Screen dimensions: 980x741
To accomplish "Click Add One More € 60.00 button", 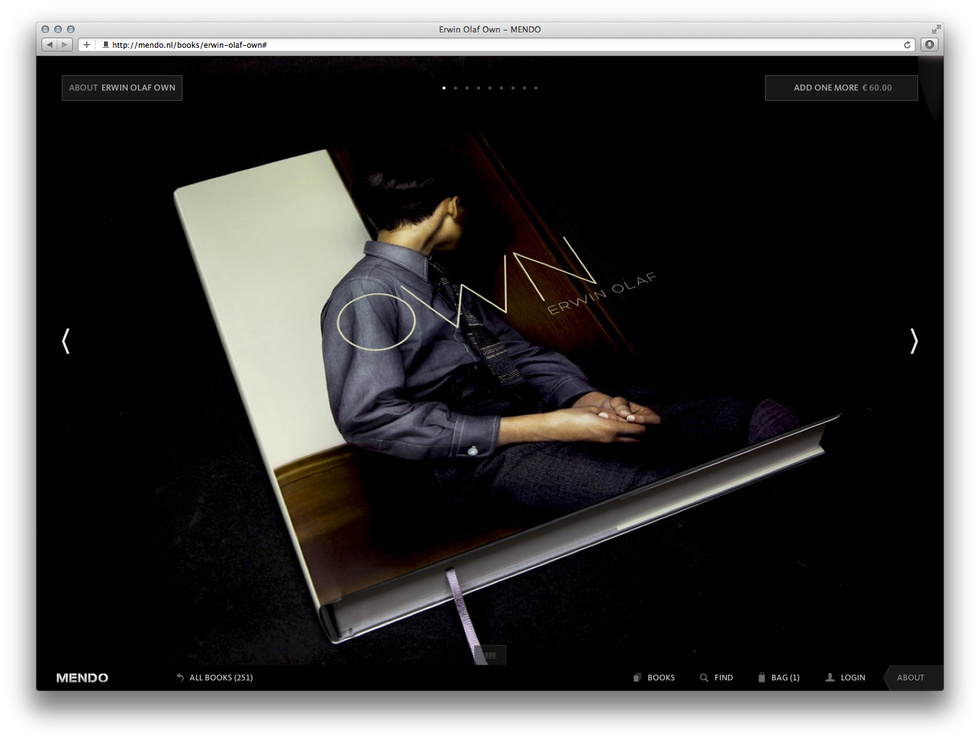I will [x=841, y=88].
